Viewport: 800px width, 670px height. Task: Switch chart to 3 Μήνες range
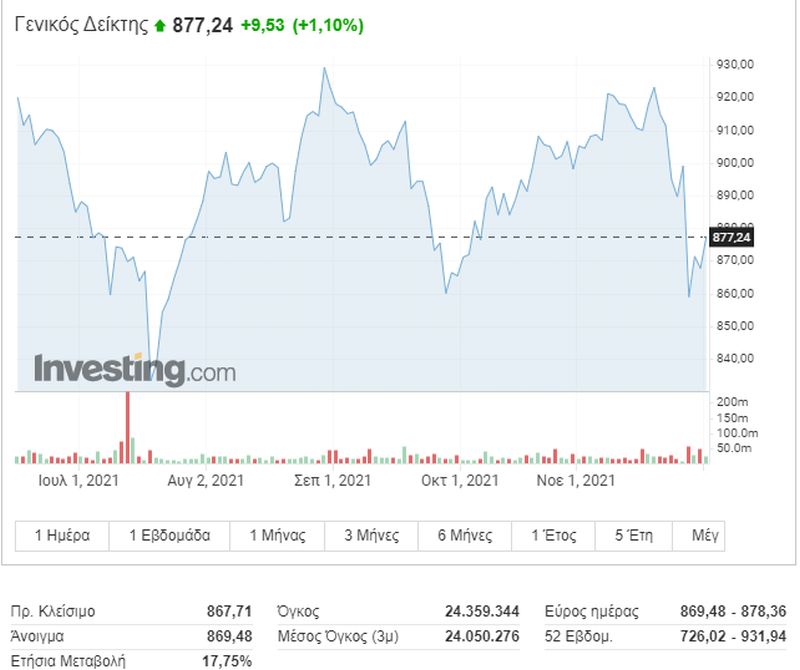click(371, 536)
